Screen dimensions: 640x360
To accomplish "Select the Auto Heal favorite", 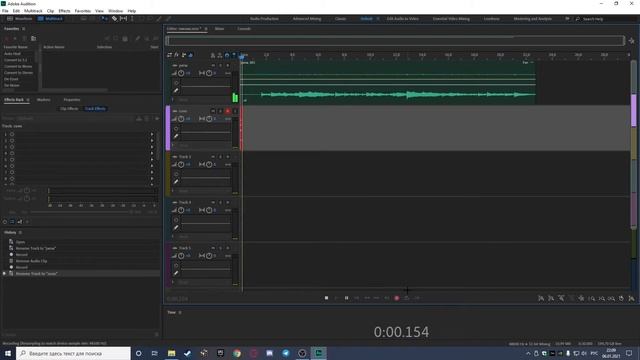I will click(12, 53).
